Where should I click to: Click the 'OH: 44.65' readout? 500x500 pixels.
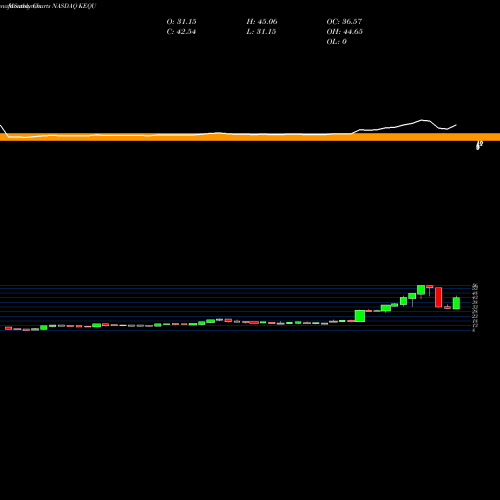(344, 32)
